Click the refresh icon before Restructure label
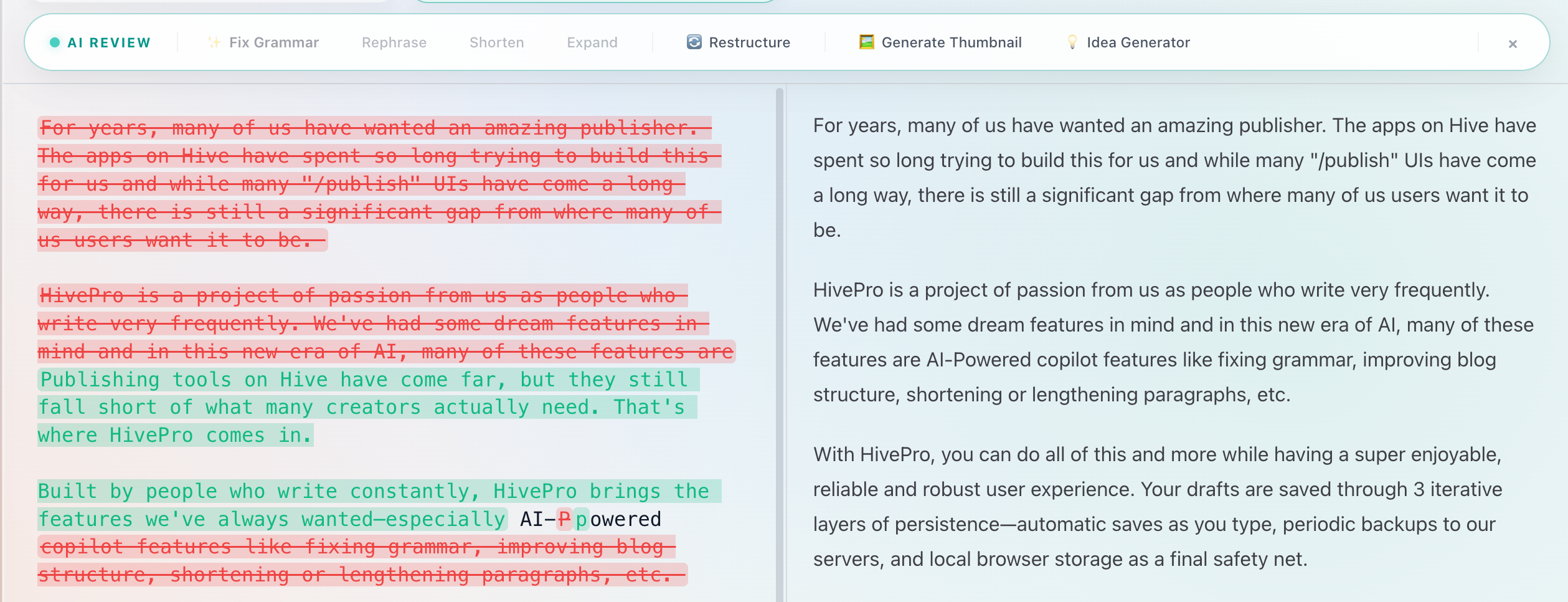1568x602 pixels. pyautogui.click(x=693, y=42)
